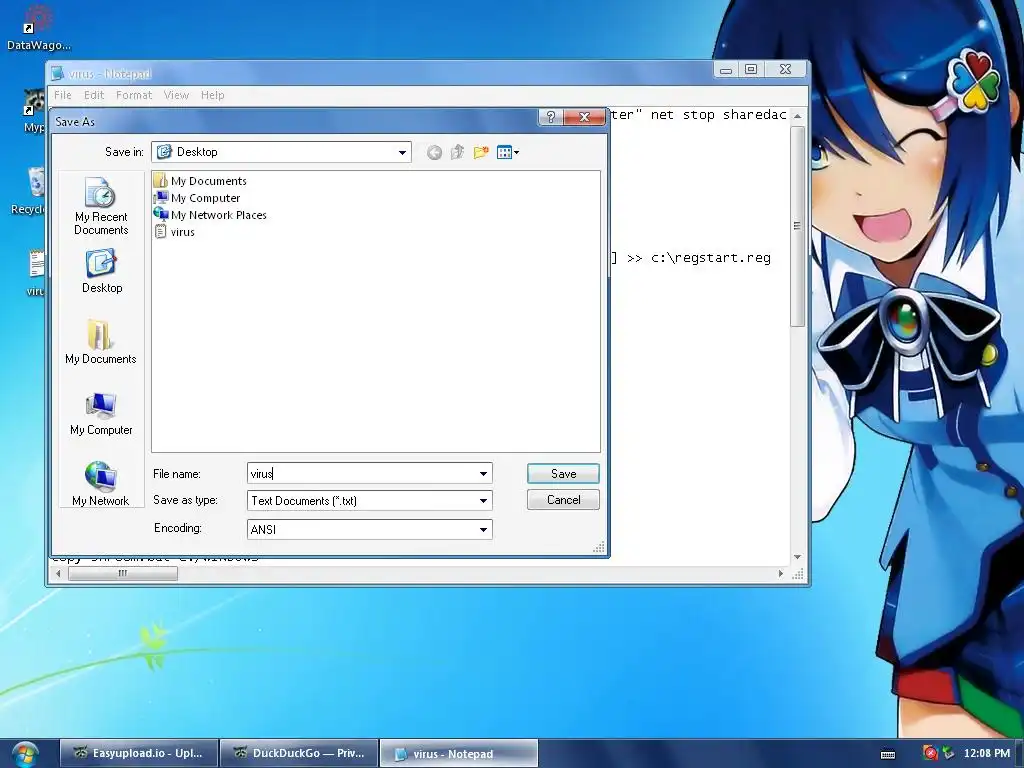This screenshot has width=1024, height=768.
Task: Click Notepad scroll up arrow
Action: tap(797, 116)
